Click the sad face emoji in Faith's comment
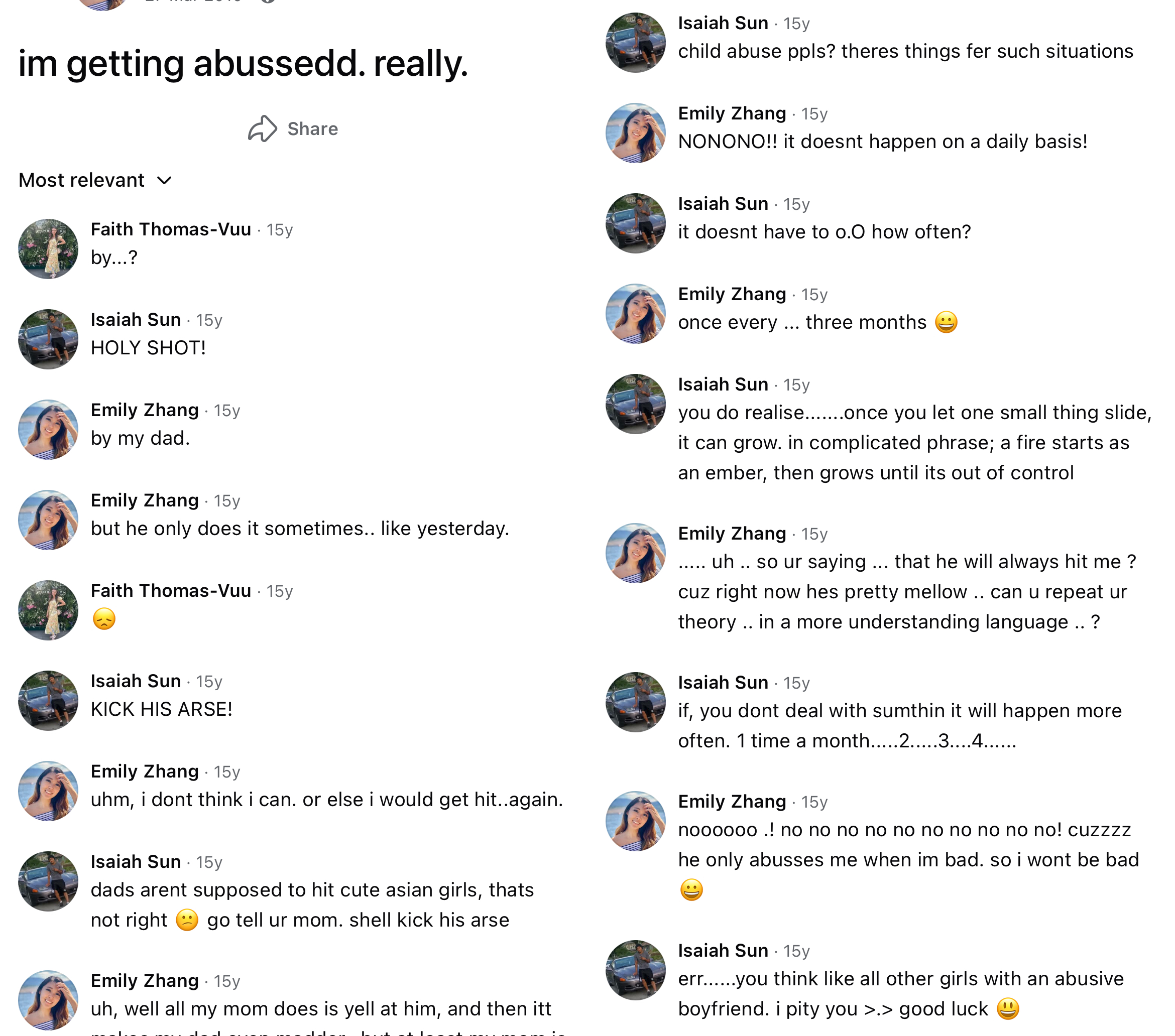The width and height of the screenshot is (1175, 1036). click(104, 619)
